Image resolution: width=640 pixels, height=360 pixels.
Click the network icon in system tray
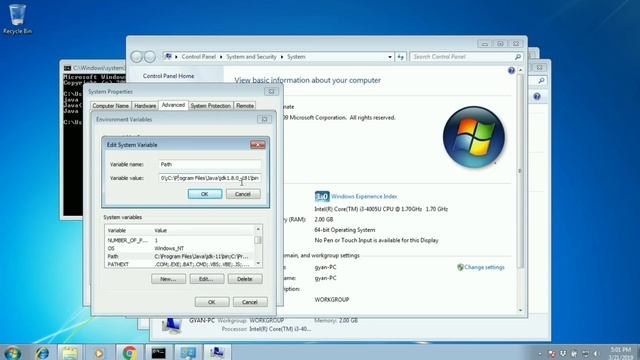pos(585,353)
